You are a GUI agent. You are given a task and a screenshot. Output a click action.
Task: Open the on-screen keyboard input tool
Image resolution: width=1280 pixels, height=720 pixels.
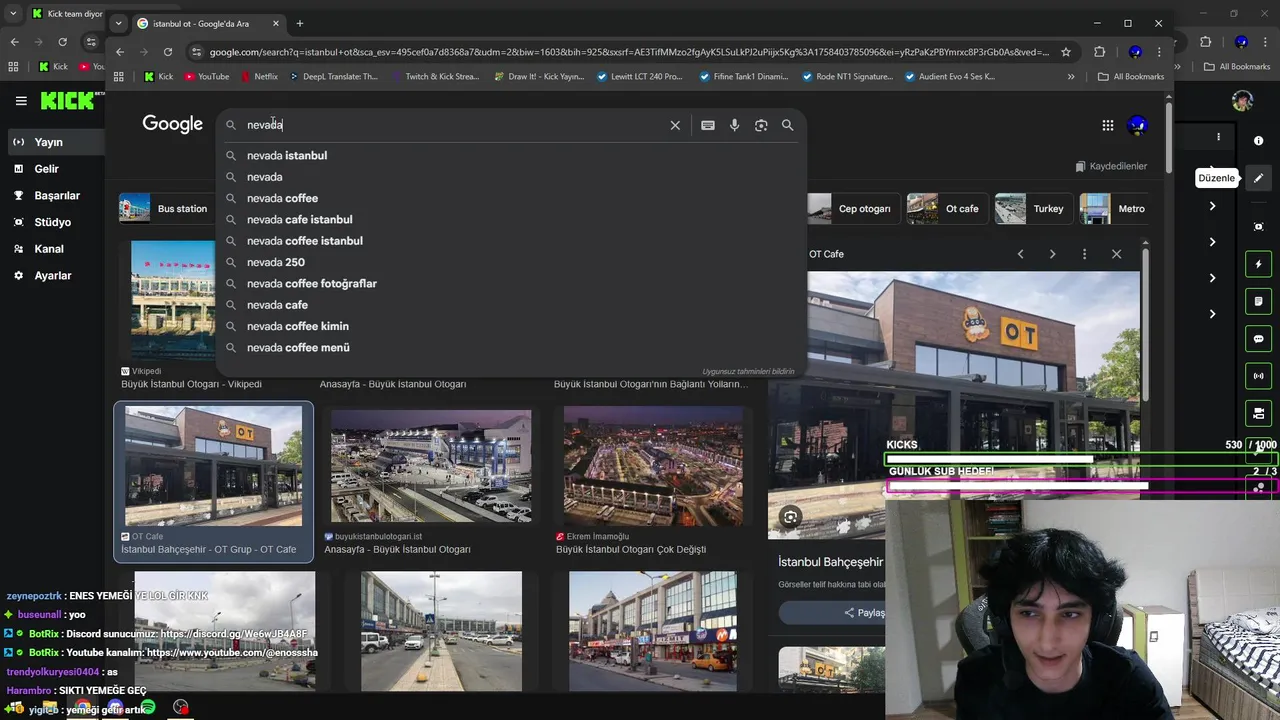pyautogui.click(x=708, y=125)
